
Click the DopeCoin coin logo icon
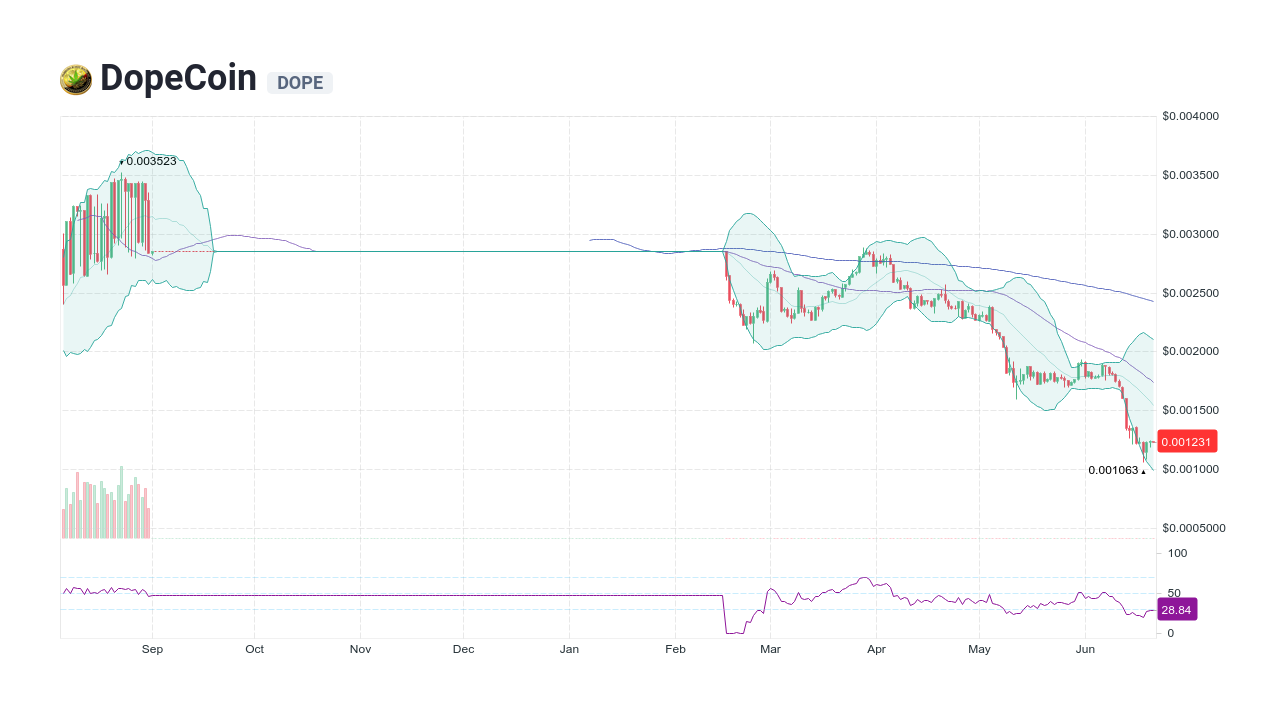click(x=76, y=80)
